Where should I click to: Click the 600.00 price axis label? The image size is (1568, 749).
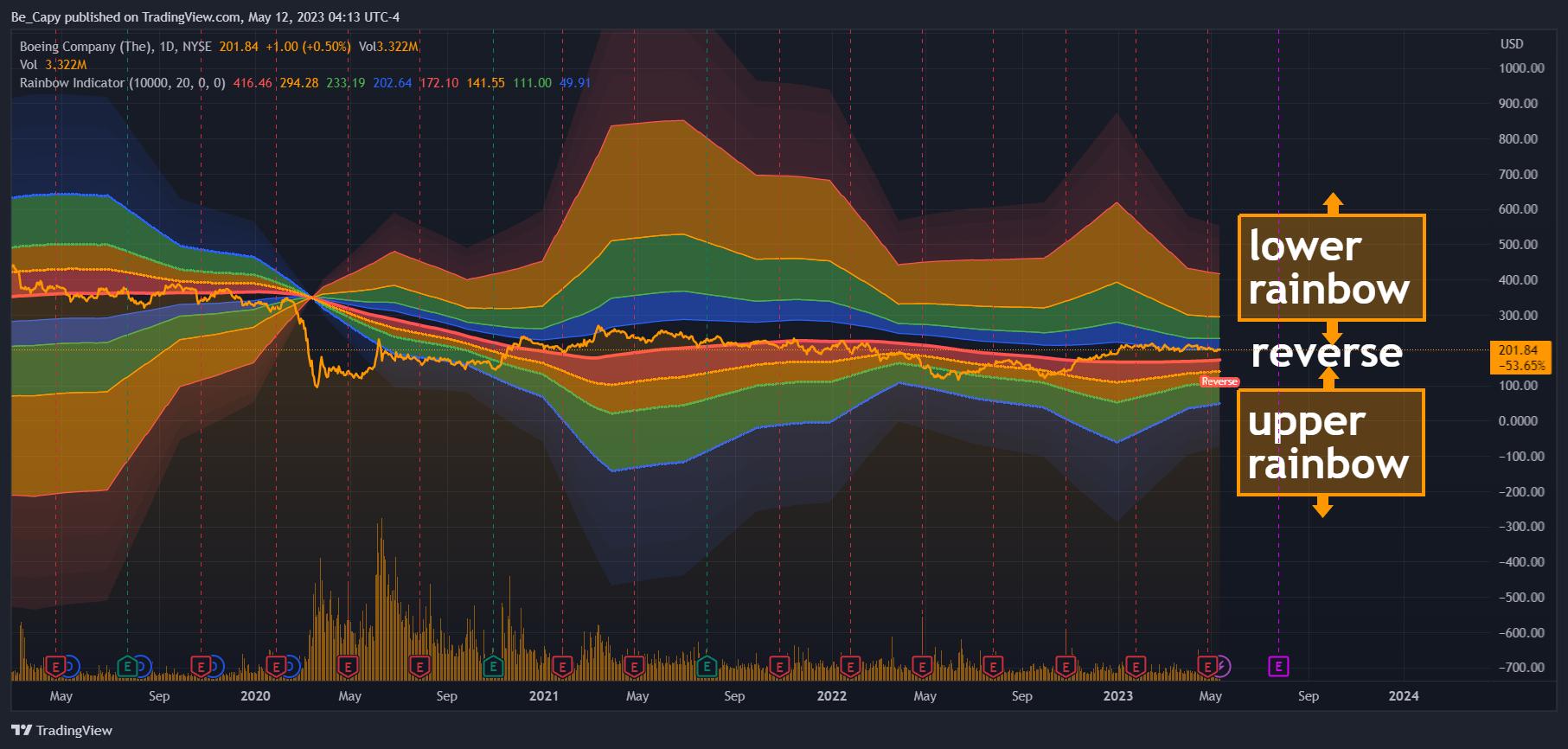pos(1519,209)
